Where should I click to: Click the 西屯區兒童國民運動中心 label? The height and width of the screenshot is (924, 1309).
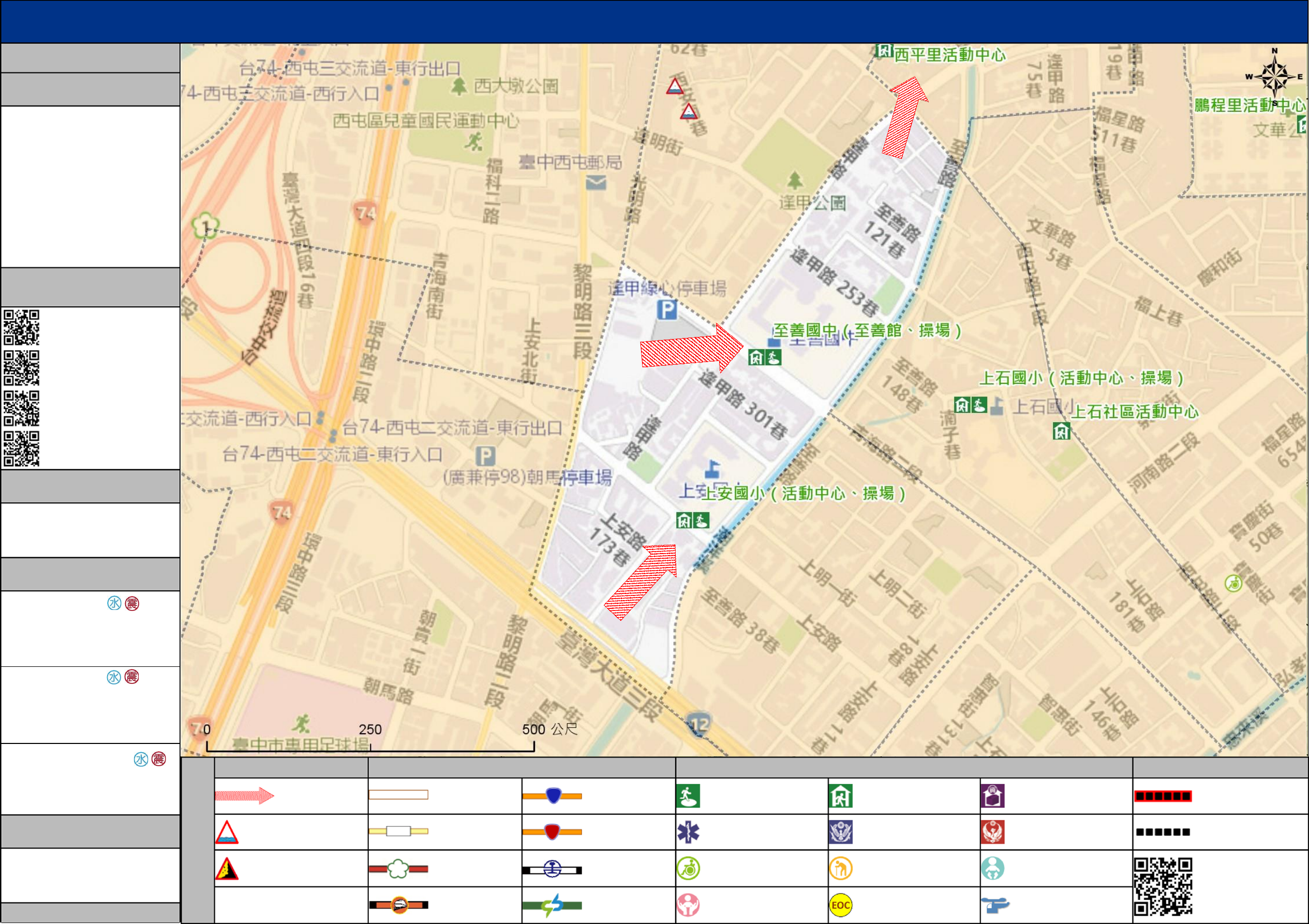[x=426, y=121]
